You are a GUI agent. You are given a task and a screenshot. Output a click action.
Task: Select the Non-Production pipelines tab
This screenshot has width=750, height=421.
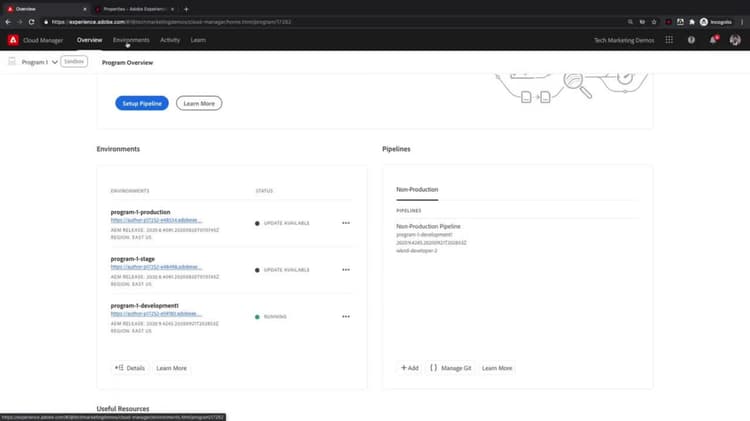(417, 190)
